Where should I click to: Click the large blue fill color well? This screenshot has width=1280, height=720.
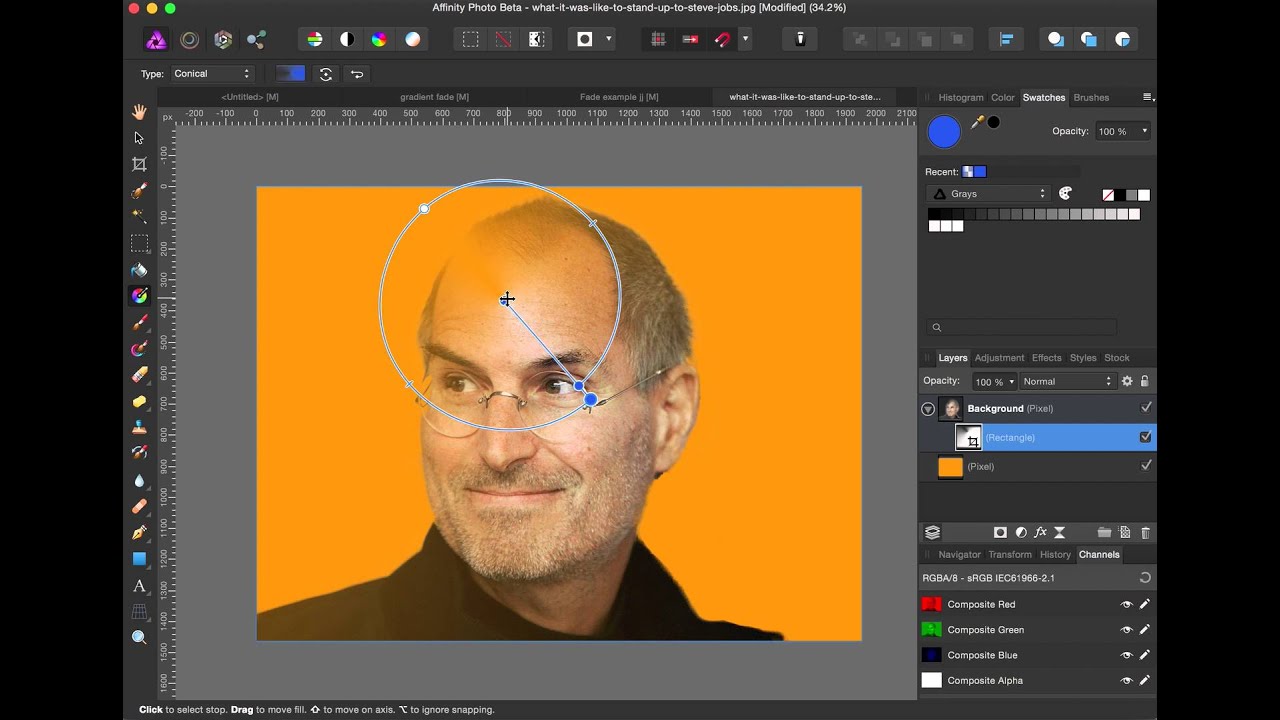(x=944, y=131)
